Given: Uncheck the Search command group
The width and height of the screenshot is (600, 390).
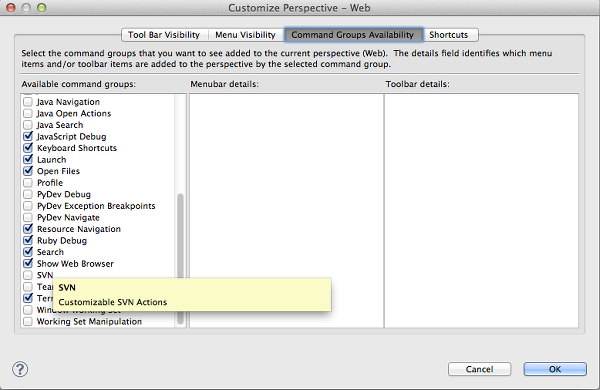Looking at the screenshot, I should [x=28, y=252].
